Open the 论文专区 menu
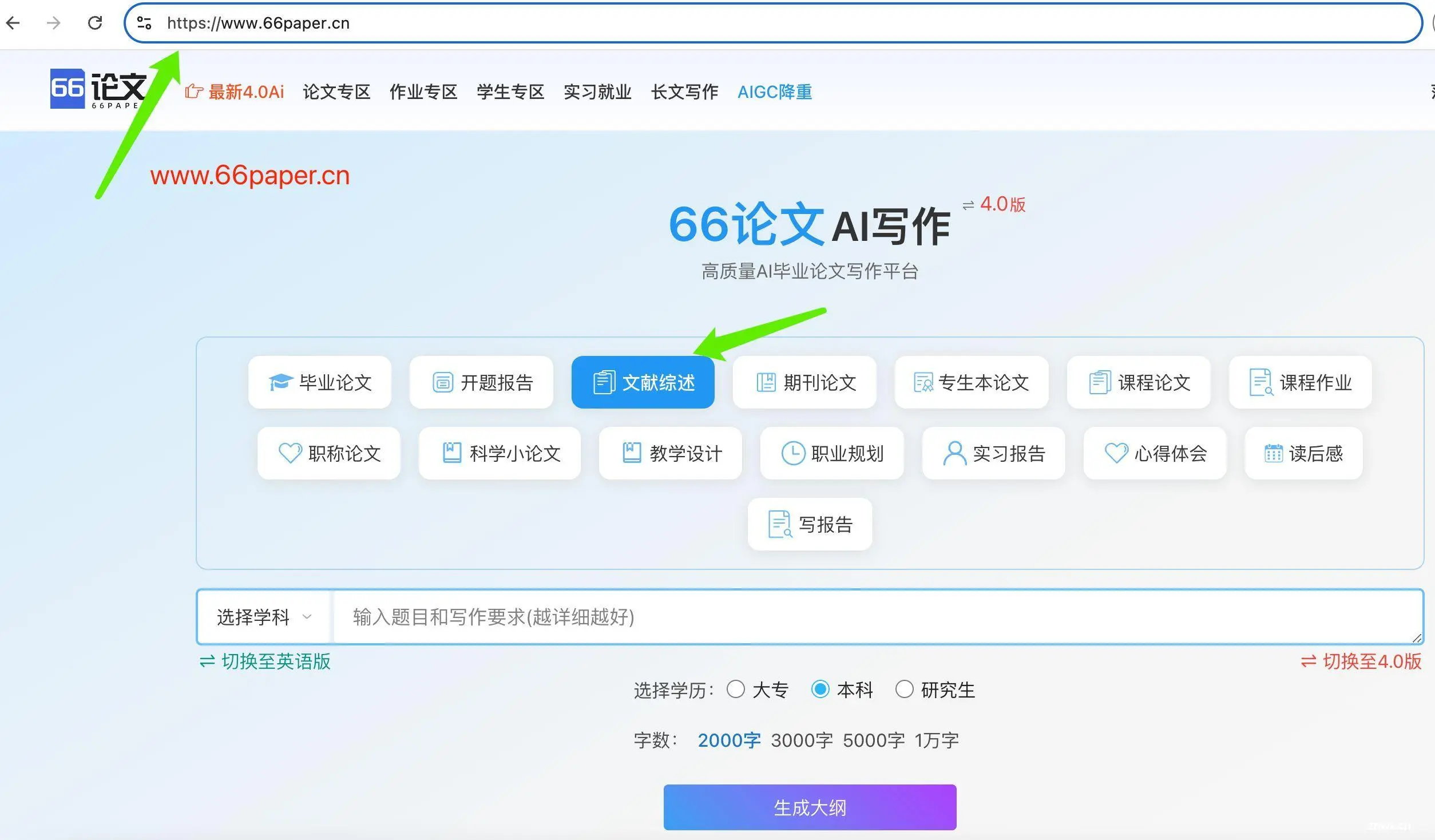Image resolution: width=1435 pixels, height=840 pixels. (x=336, y=92)
